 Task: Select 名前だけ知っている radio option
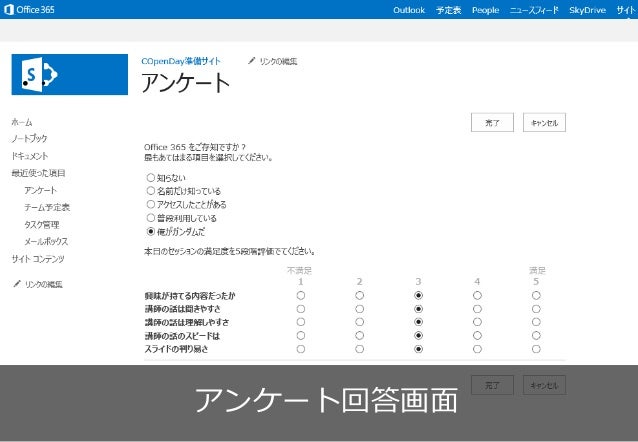(x=151, y=190)
